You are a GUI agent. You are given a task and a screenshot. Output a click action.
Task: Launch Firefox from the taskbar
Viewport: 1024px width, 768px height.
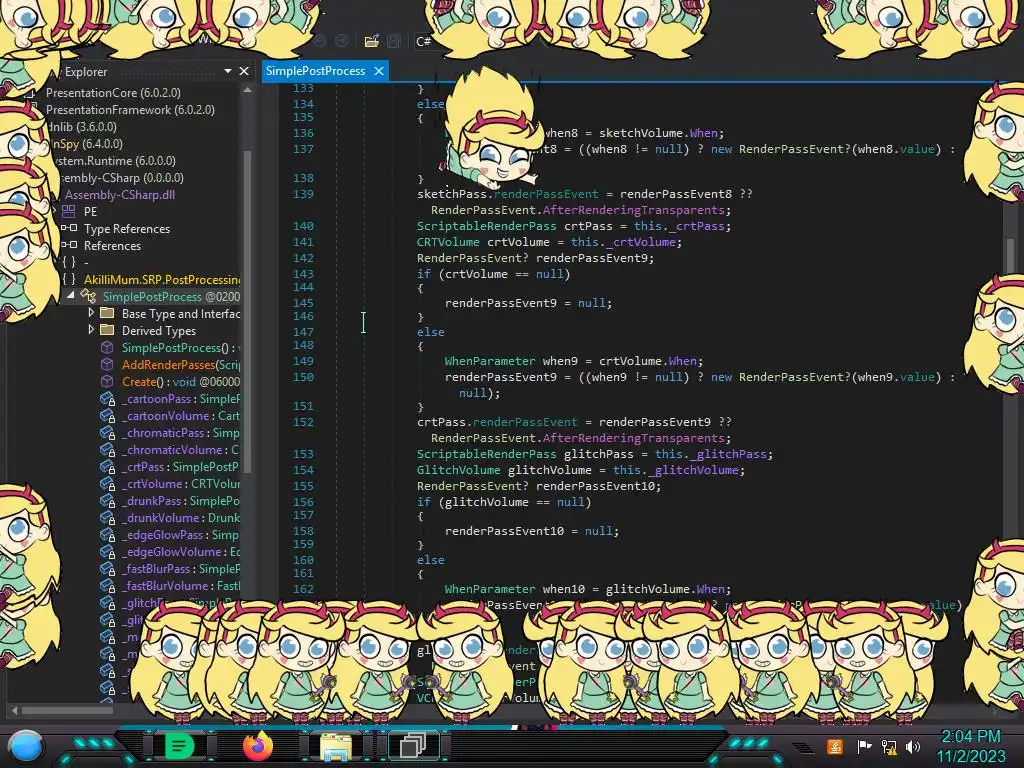click(x=258, y=745)
